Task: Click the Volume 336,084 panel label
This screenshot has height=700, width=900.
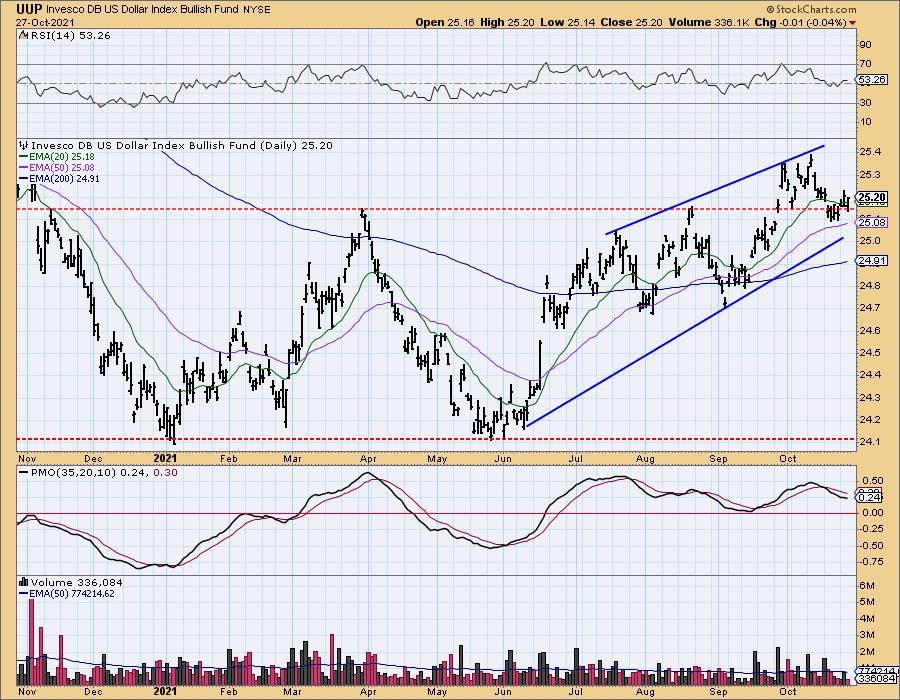Action: [76, 582]
